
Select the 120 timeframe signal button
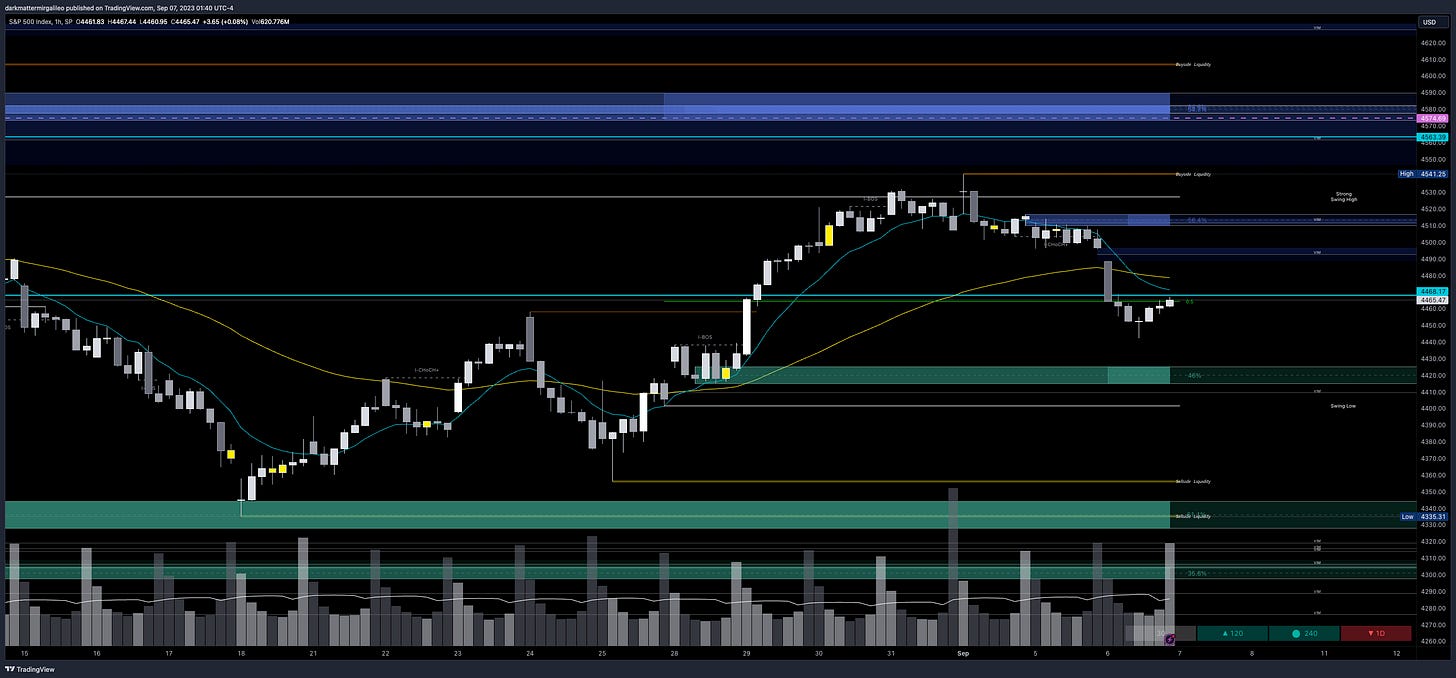[x=1231, y=633]
